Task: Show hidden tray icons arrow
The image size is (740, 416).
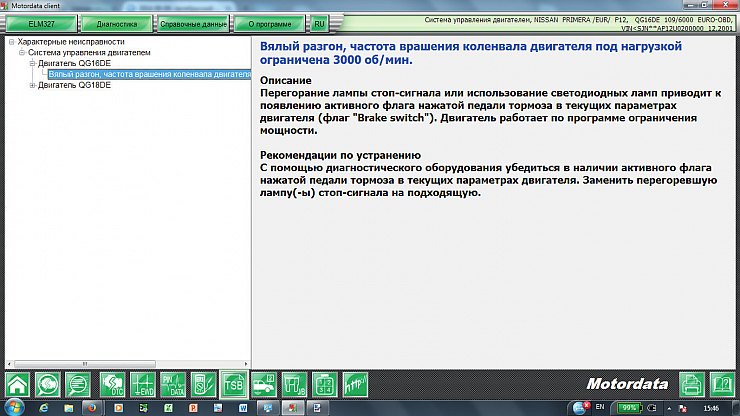Action: point(669,408)
